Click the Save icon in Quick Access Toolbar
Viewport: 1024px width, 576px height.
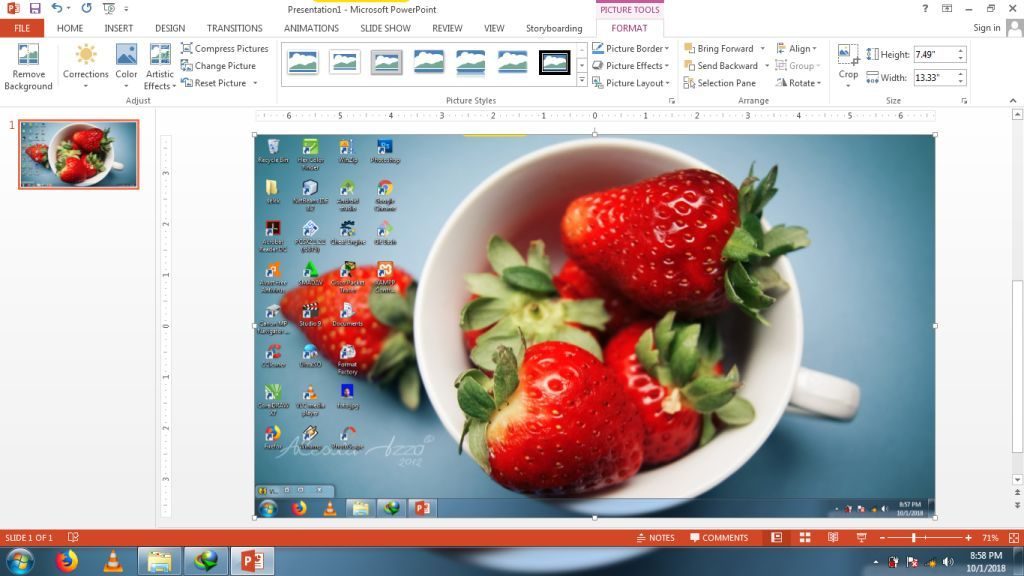coord(35,8)
